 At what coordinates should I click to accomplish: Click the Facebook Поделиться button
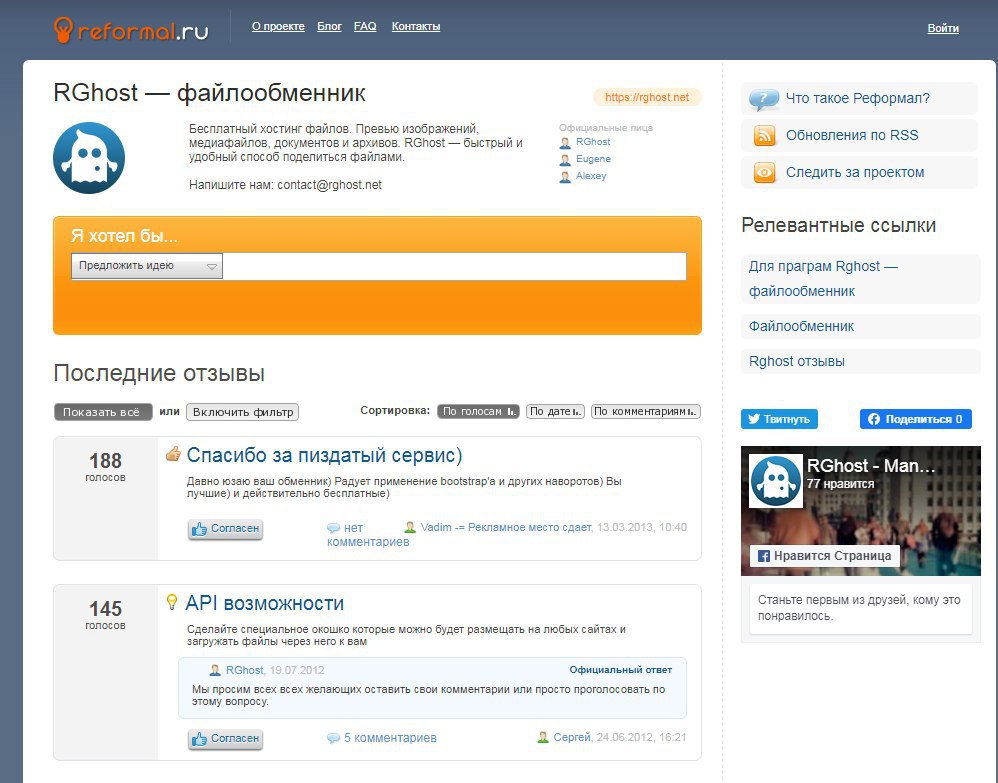click(916, 419)
